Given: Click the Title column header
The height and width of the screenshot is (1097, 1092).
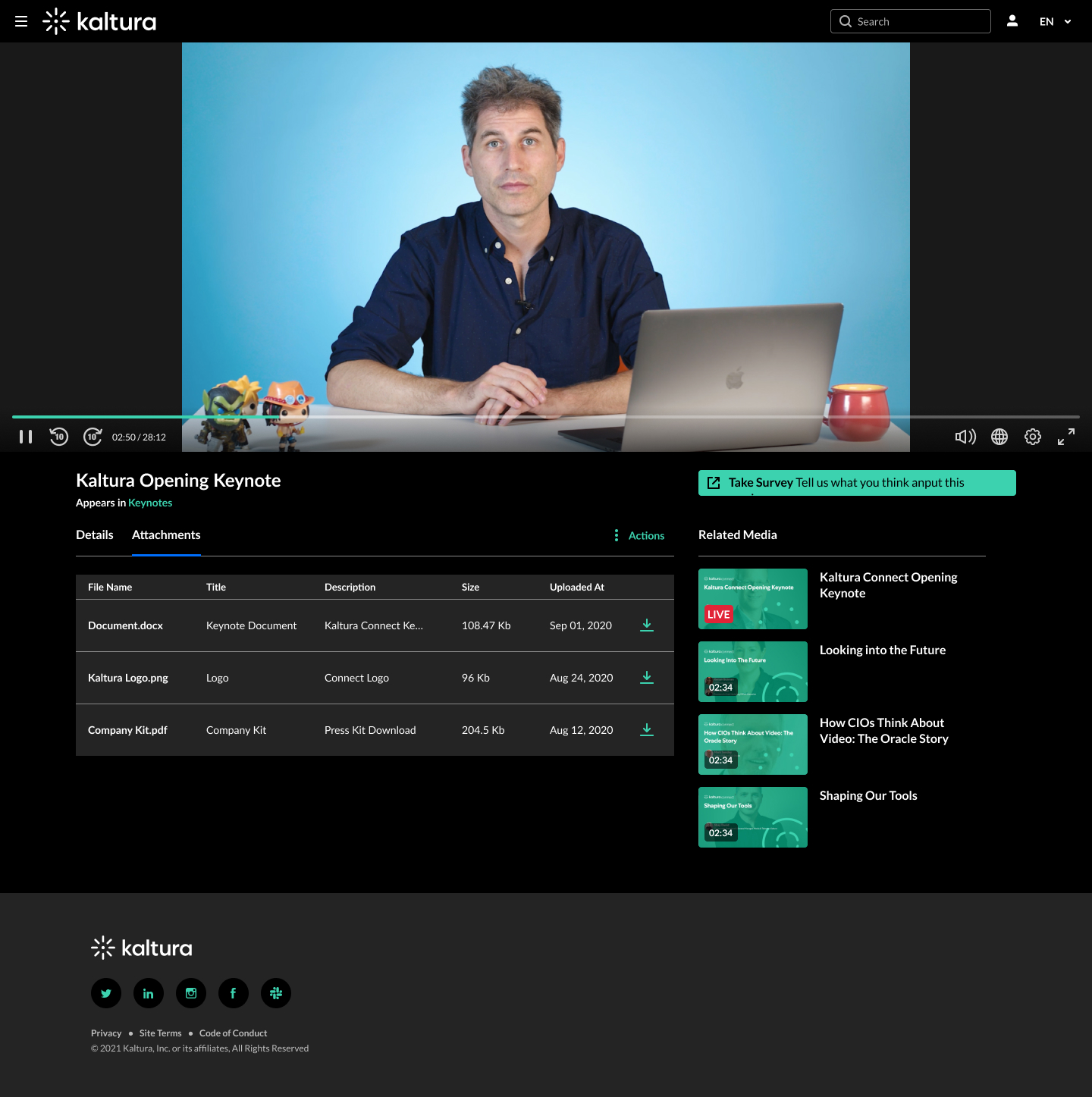Looking at the screenshot, I should (x=216, y=587).
